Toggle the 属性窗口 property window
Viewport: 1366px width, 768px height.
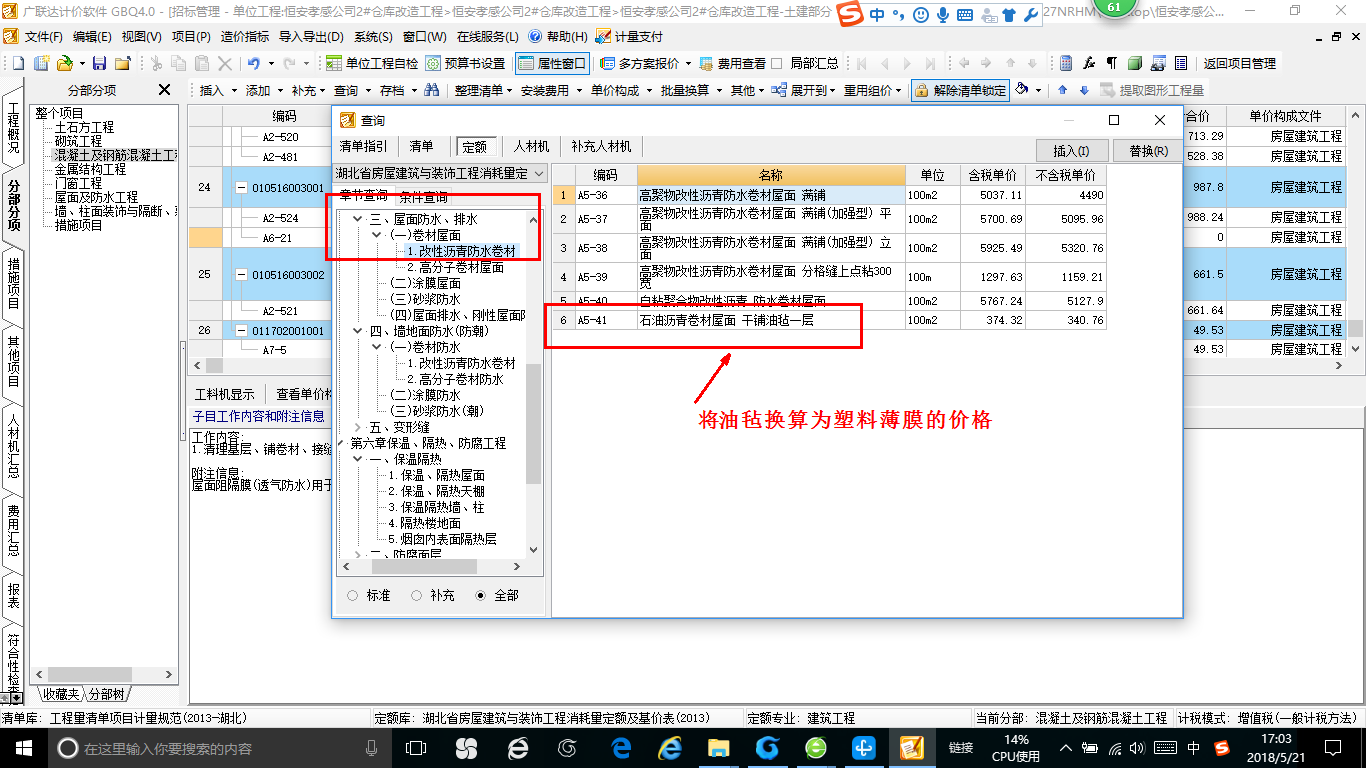552,63
